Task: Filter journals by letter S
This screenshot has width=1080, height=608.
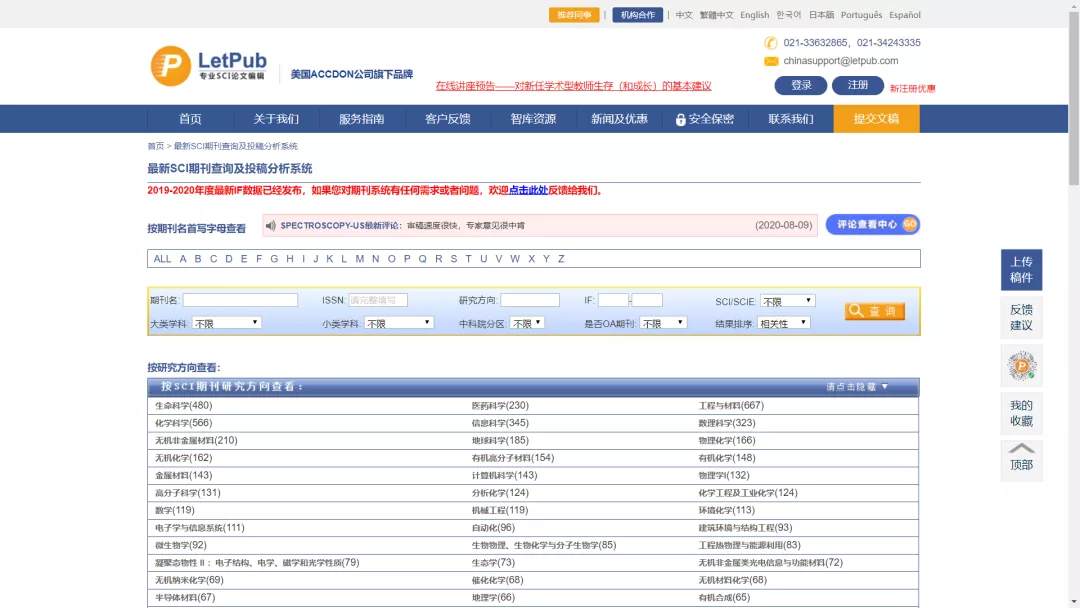Action: (x=453, y=259)
